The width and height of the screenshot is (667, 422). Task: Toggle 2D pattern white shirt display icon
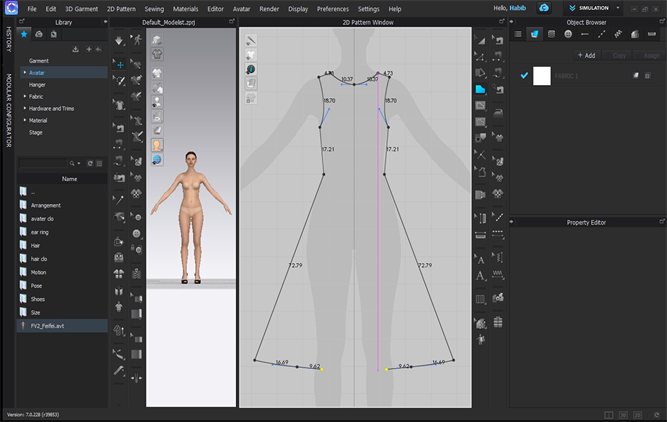coord(251,55)
